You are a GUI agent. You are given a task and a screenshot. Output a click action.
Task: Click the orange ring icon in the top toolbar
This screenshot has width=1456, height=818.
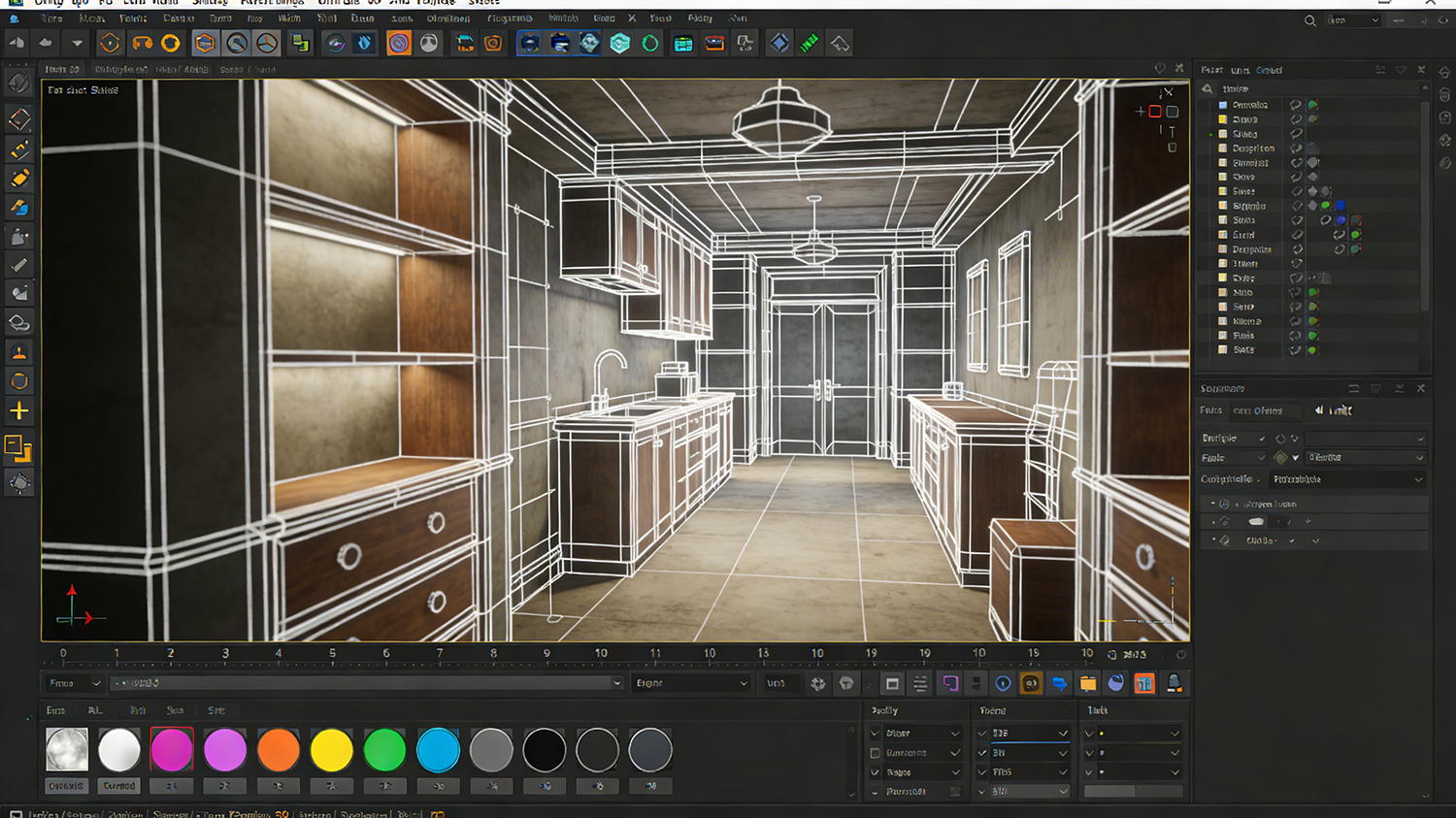tap(171, 43)
